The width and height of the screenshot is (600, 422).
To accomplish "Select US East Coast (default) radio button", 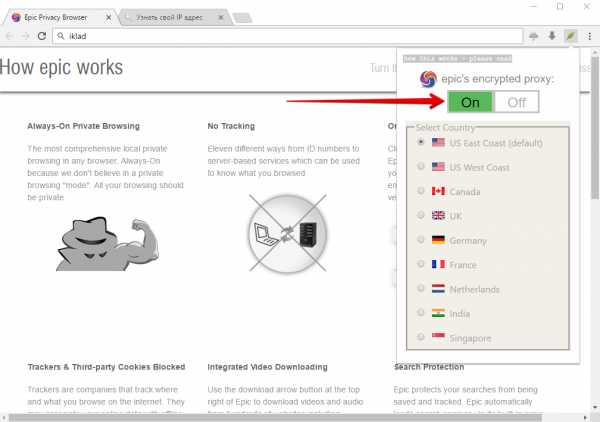I will (421, 142).
